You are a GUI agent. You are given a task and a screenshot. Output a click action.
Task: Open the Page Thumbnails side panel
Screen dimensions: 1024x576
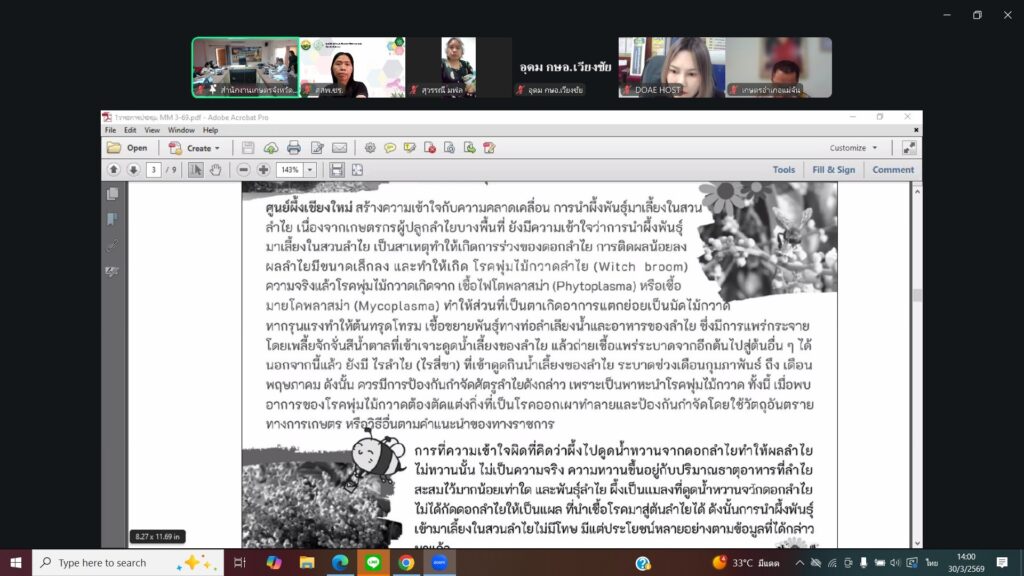tap(113, 194)
